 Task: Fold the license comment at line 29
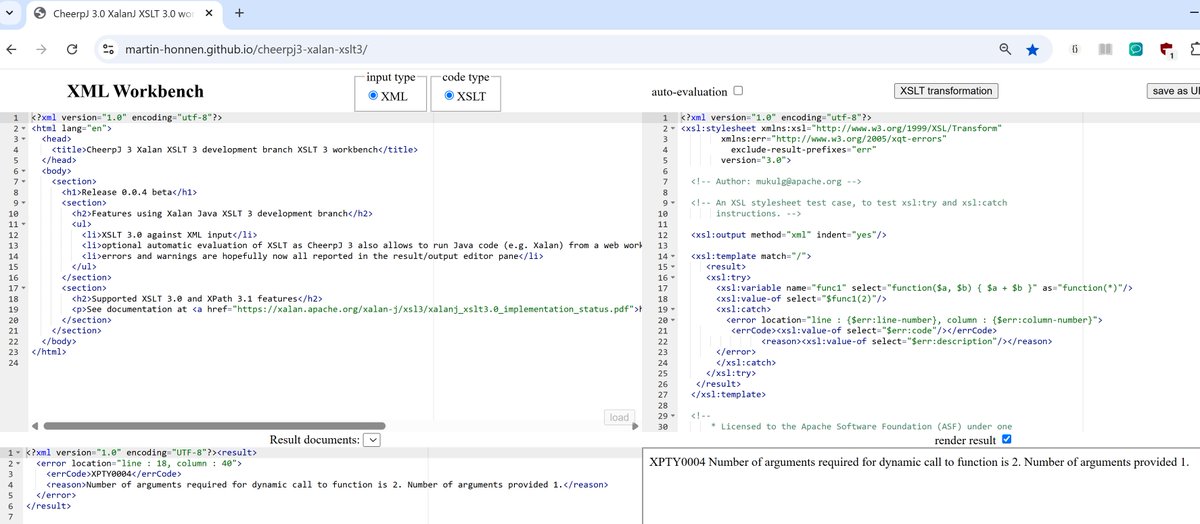coord(673,415)
